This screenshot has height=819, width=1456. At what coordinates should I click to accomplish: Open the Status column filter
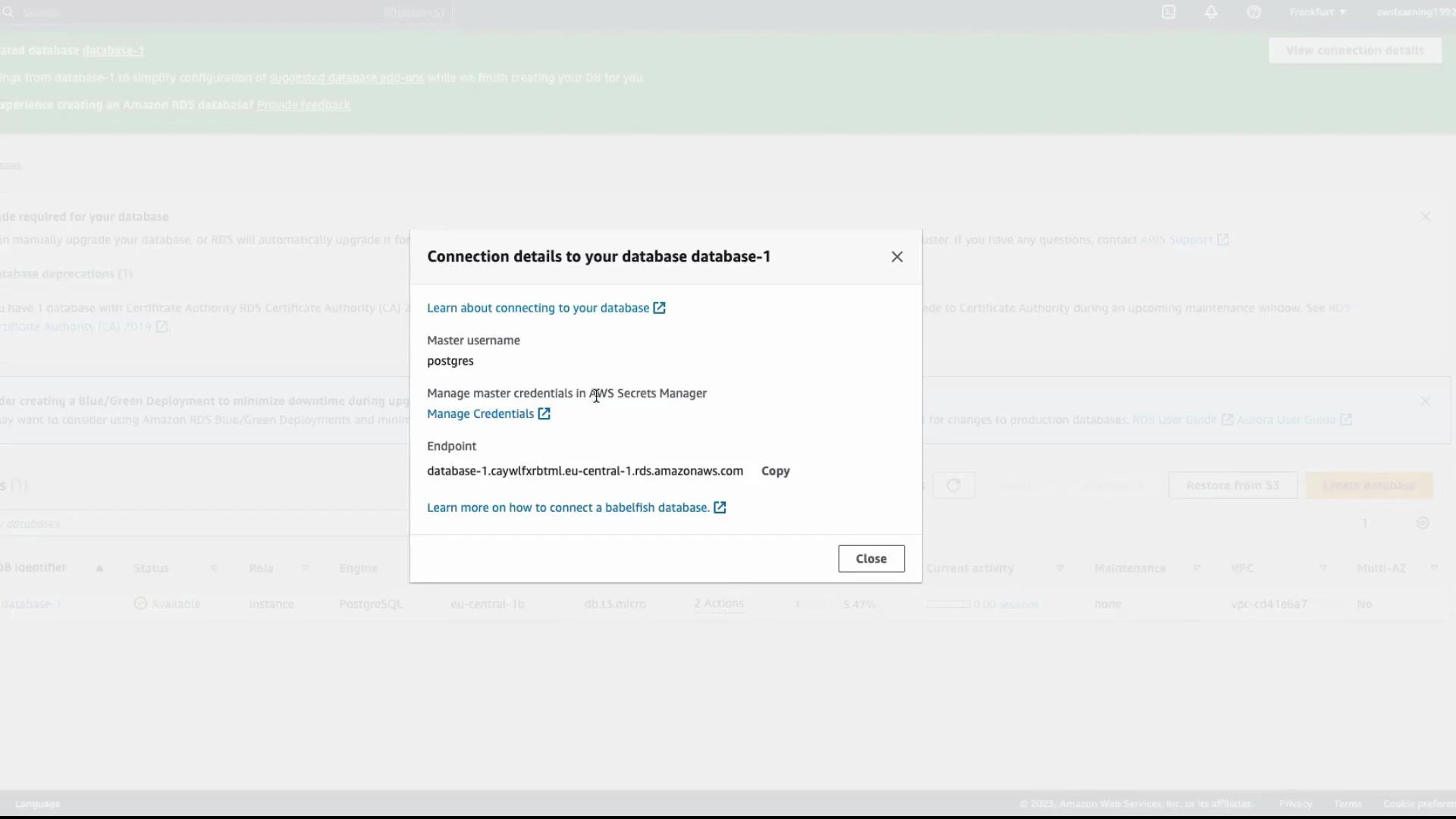click(214, 567)
